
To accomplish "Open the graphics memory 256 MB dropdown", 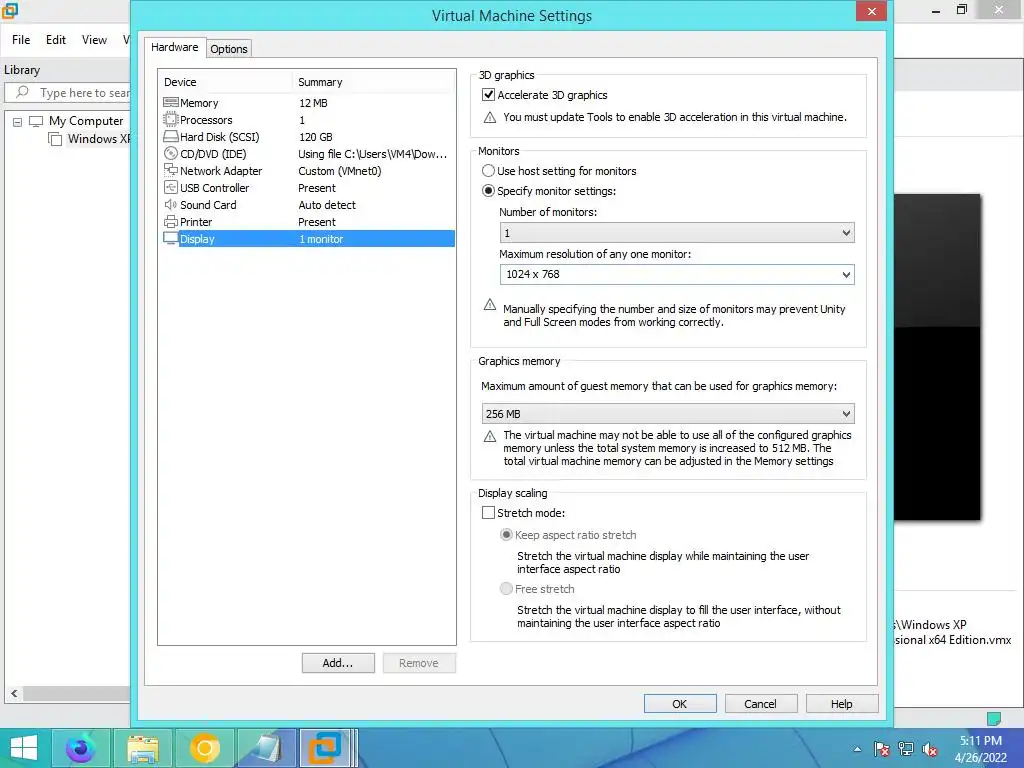I will [x=667, y=413].
